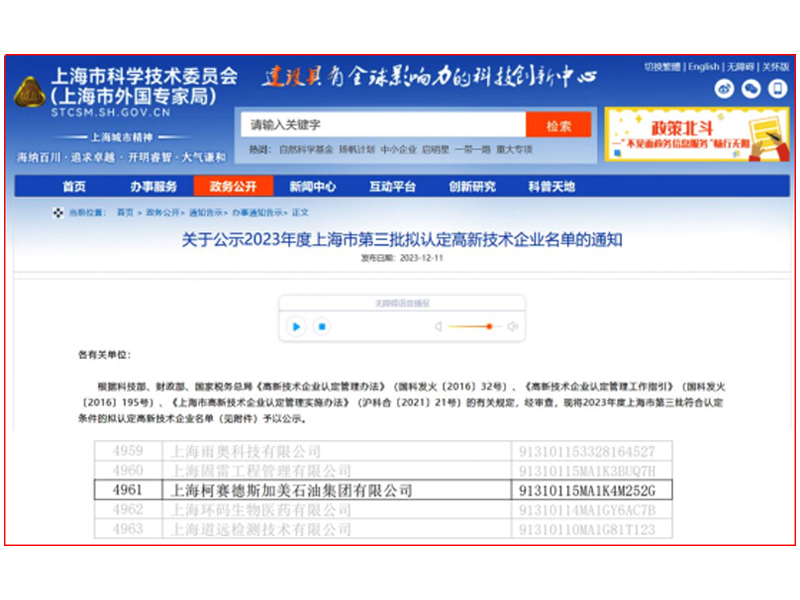
Task: Select the 新闻中心 navigation tab
Action: 312,187
